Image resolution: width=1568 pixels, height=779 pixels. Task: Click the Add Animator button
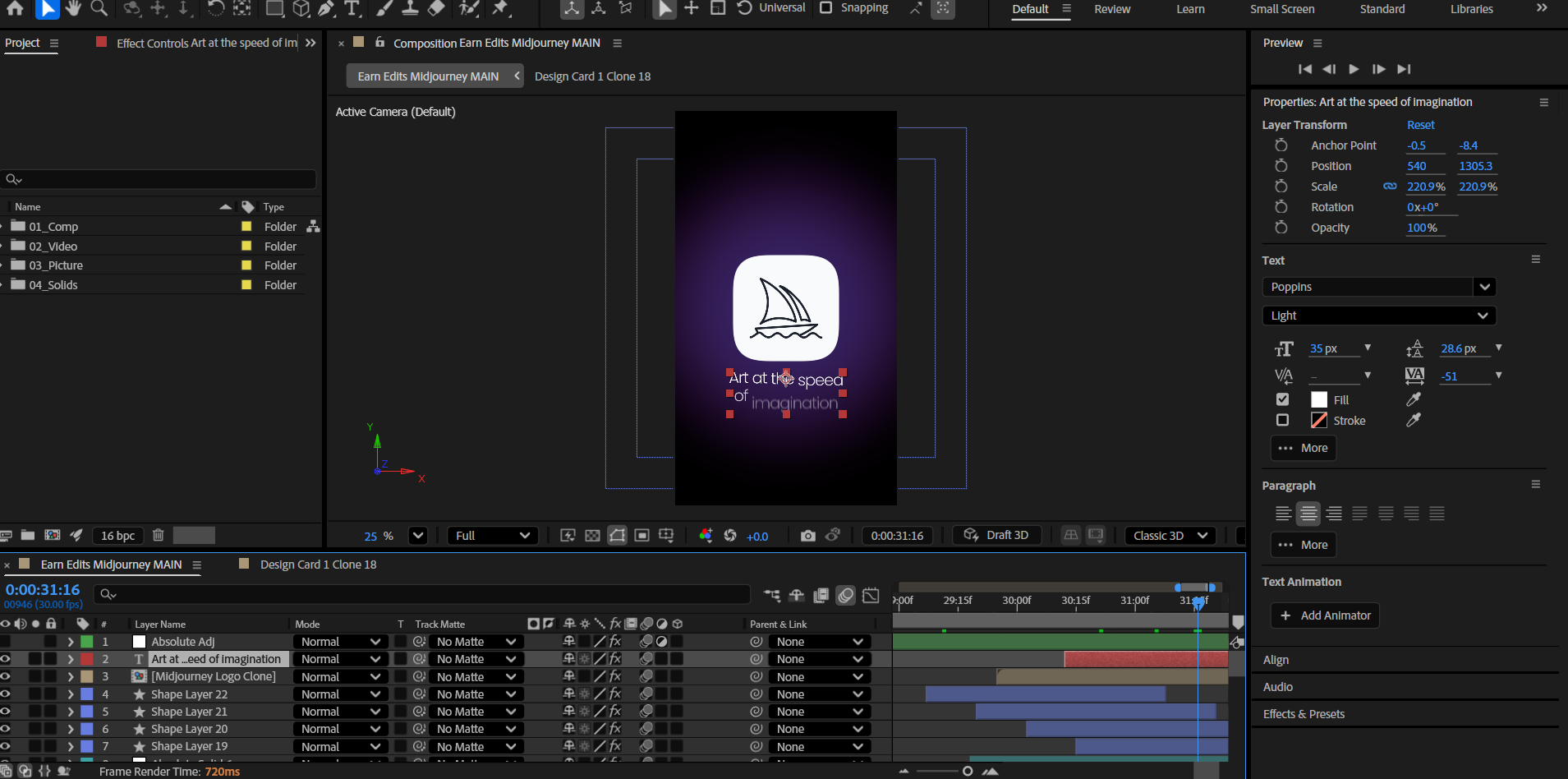coord(1324,615)
